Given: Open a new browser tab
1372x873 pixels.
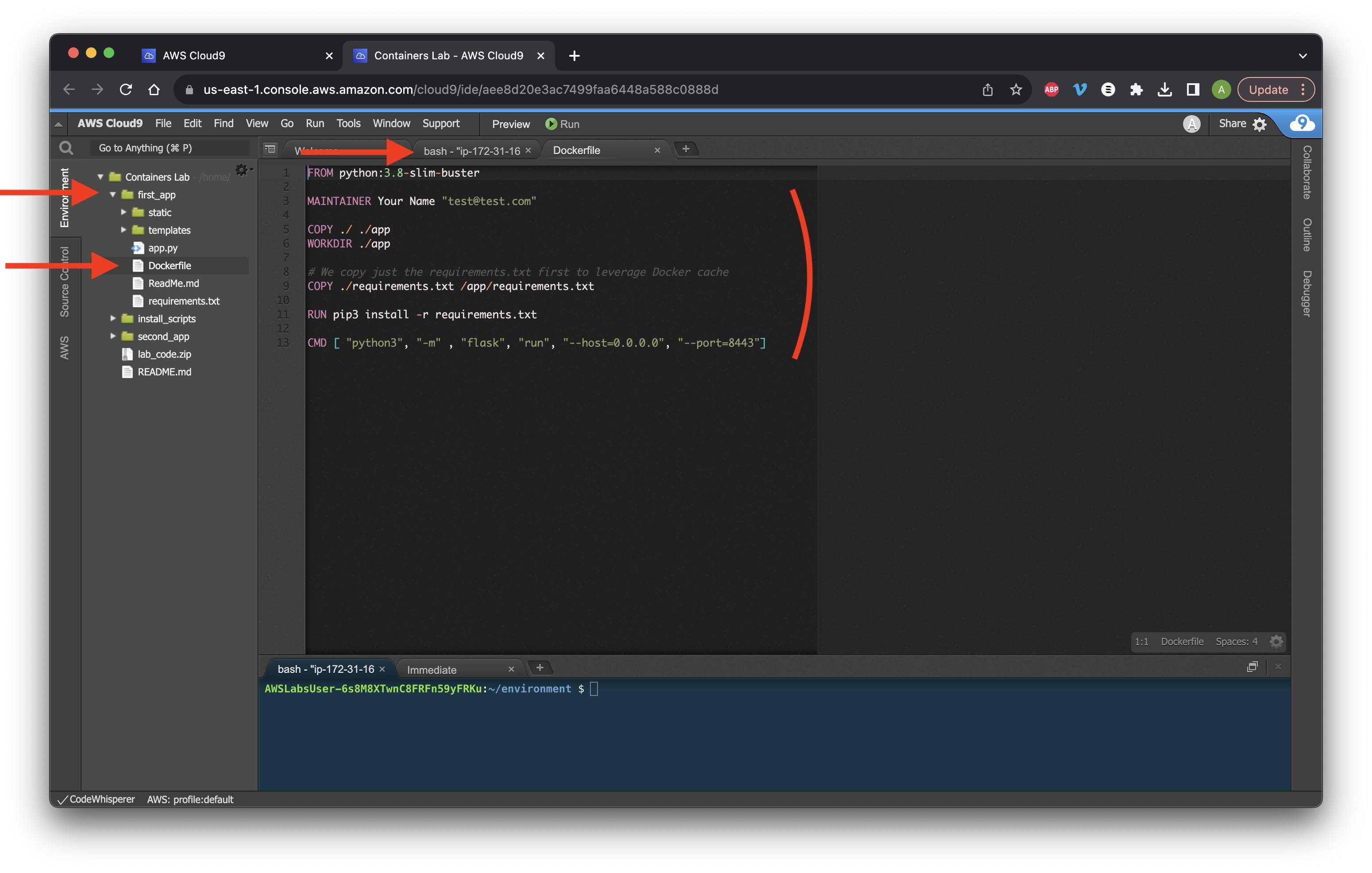Looking at the screenshot, I should pyautogui.click(x=574, y=55).
